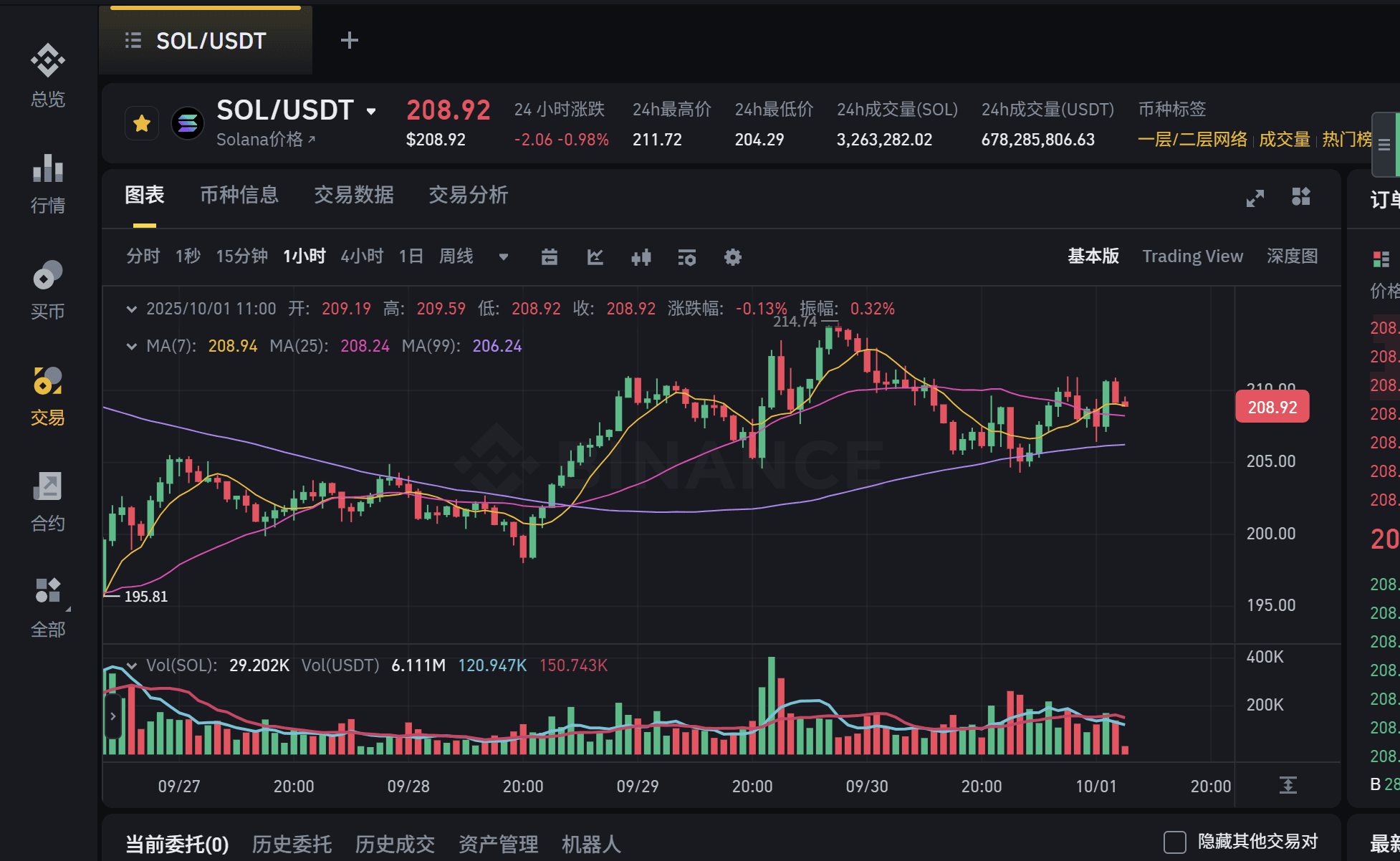
Task: Switch chart to Trading View mode
Action: (1192, 256)
